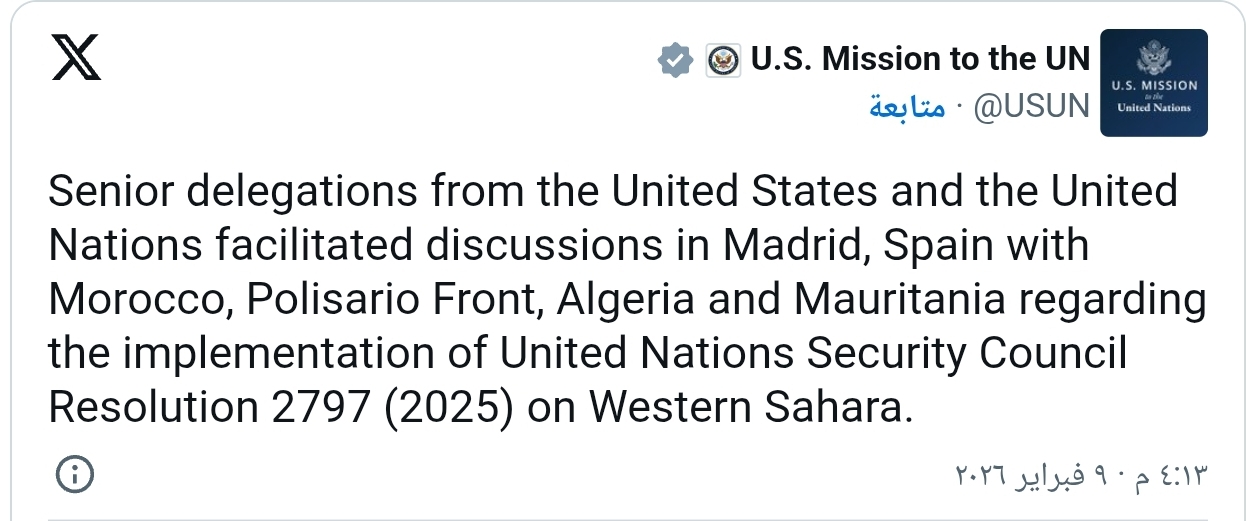Click the government seal beside account name

[x=723, y=61]
